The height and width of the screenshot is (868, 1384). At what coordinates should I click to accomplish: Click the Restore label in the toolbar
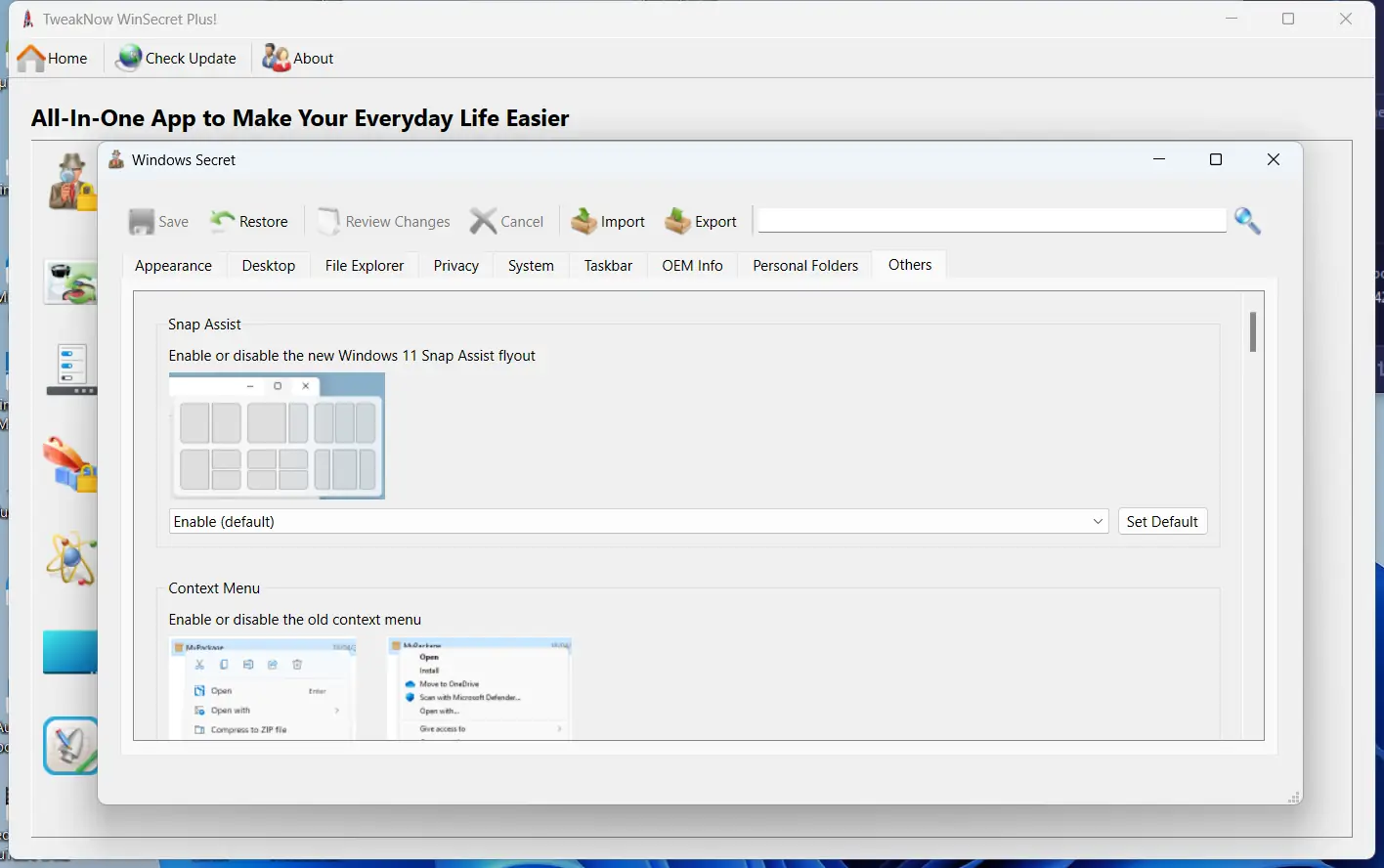click(x=264, y=222)
